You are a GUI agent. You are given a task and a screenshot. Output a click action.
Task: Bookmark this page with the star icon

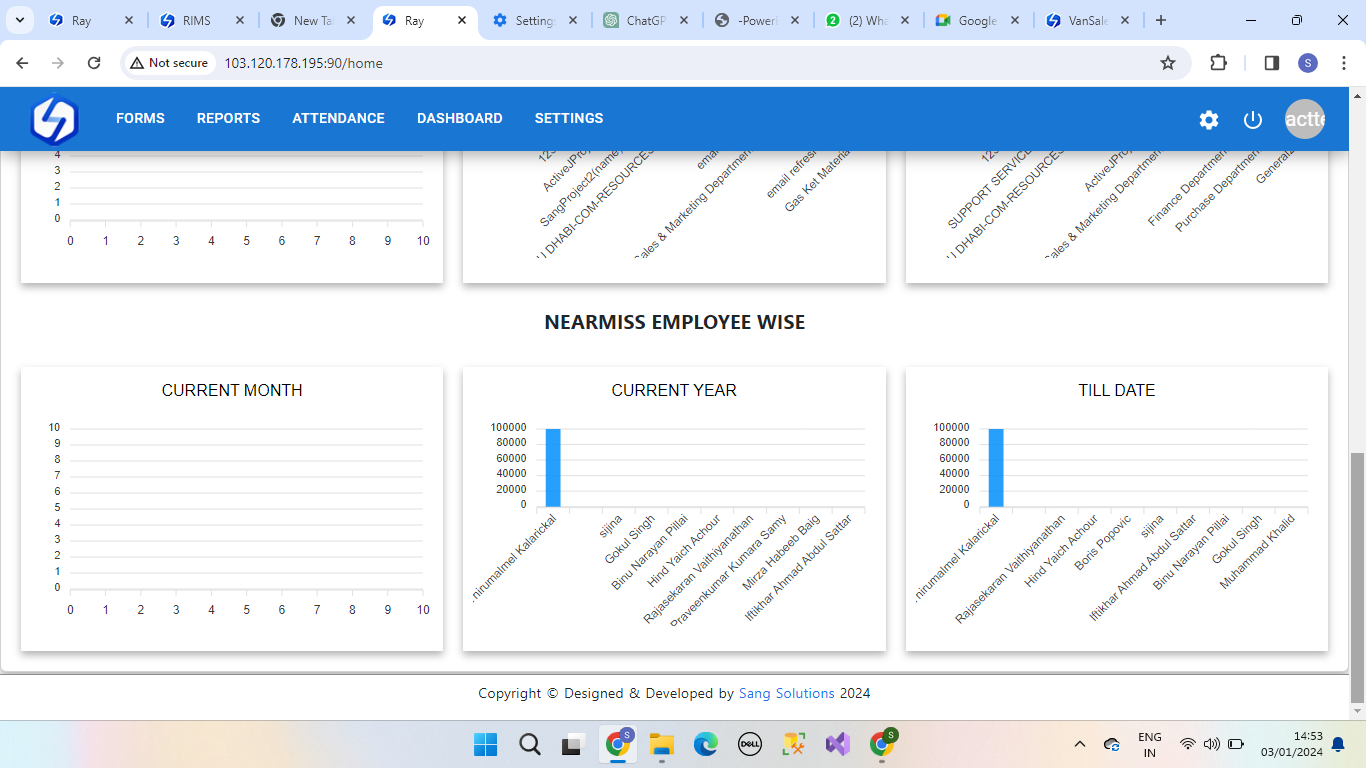point(1167,63)
